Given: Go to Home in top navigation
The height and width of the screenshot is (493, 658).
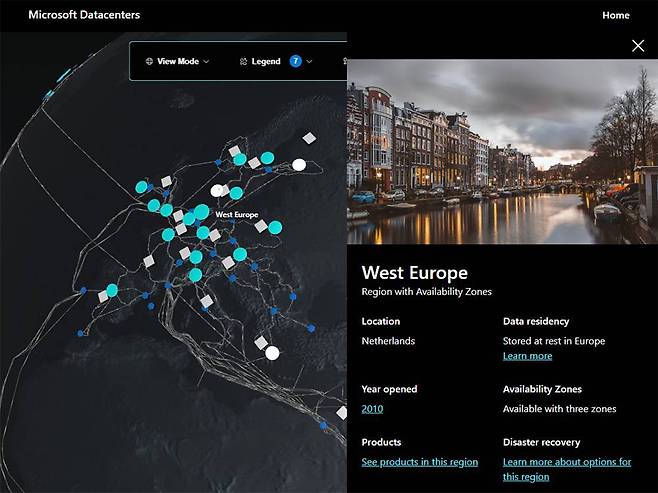Looking at the screenshot, I should tap(616, 15).
